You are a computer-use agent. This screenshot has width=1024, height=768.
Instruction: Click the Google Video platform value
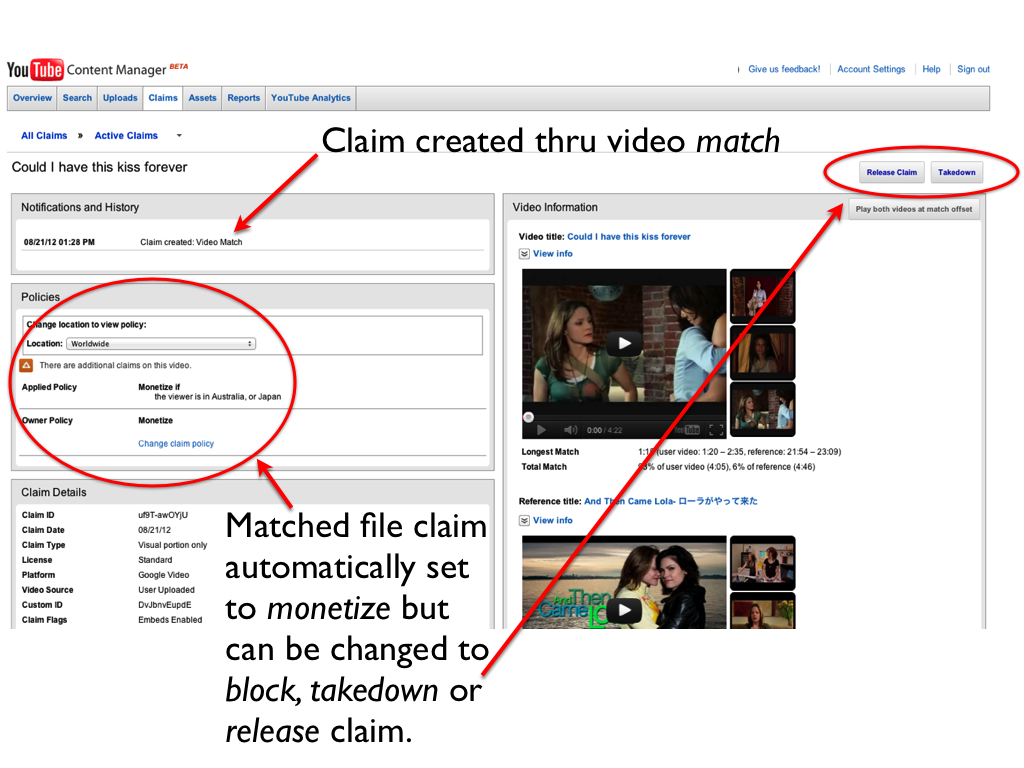163,575
